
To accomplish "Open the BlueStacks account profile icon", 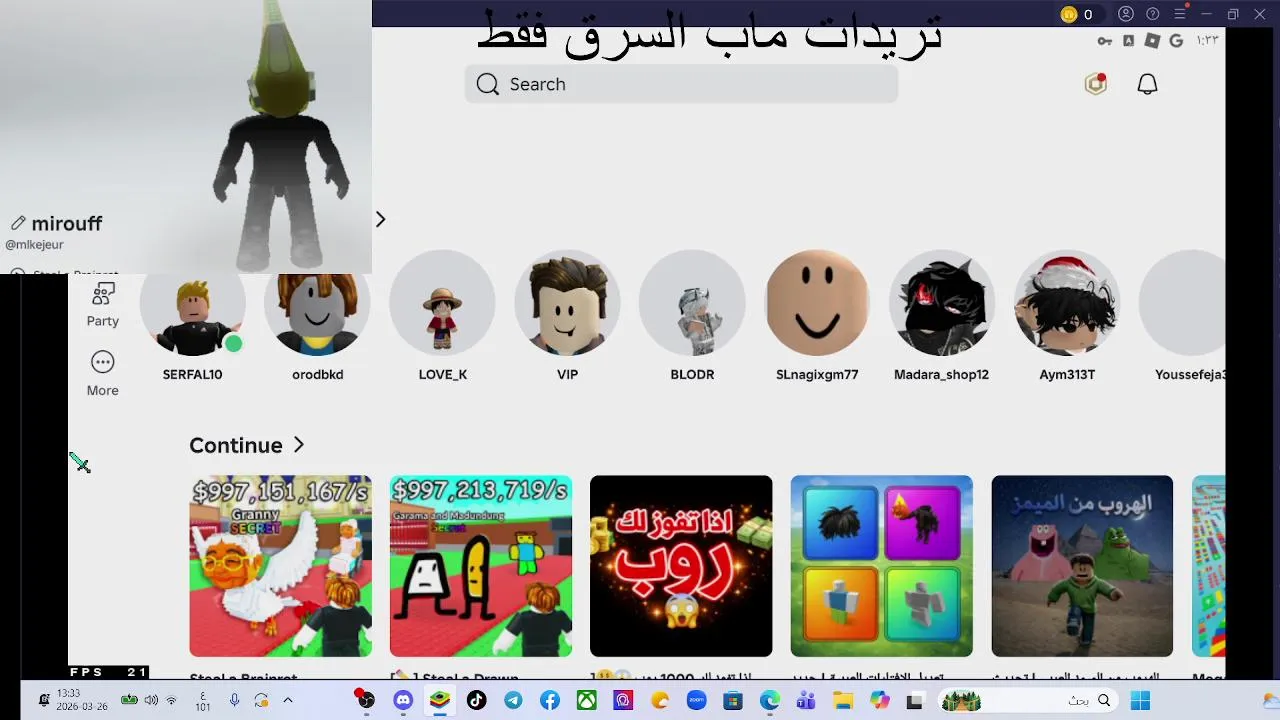I will [1126, 14].
